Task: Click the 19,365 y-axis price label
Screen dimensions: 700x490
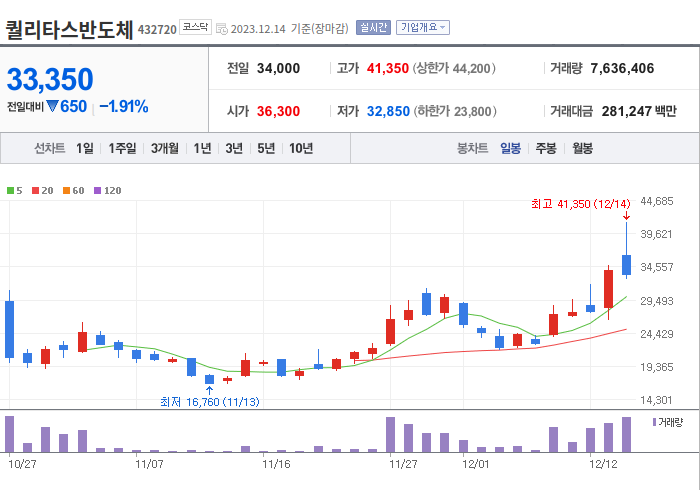Action: 657,367
